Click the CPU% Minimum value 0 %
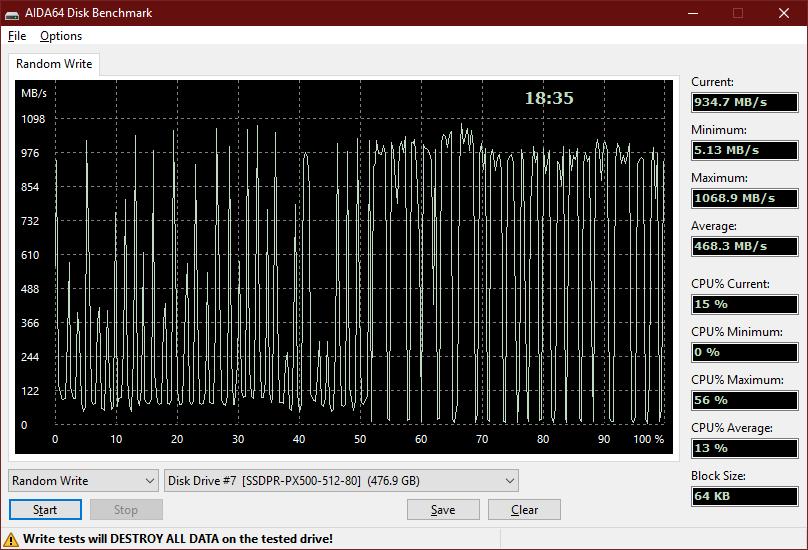The height and width of the screenshot is (550, 808). (745, 352)
